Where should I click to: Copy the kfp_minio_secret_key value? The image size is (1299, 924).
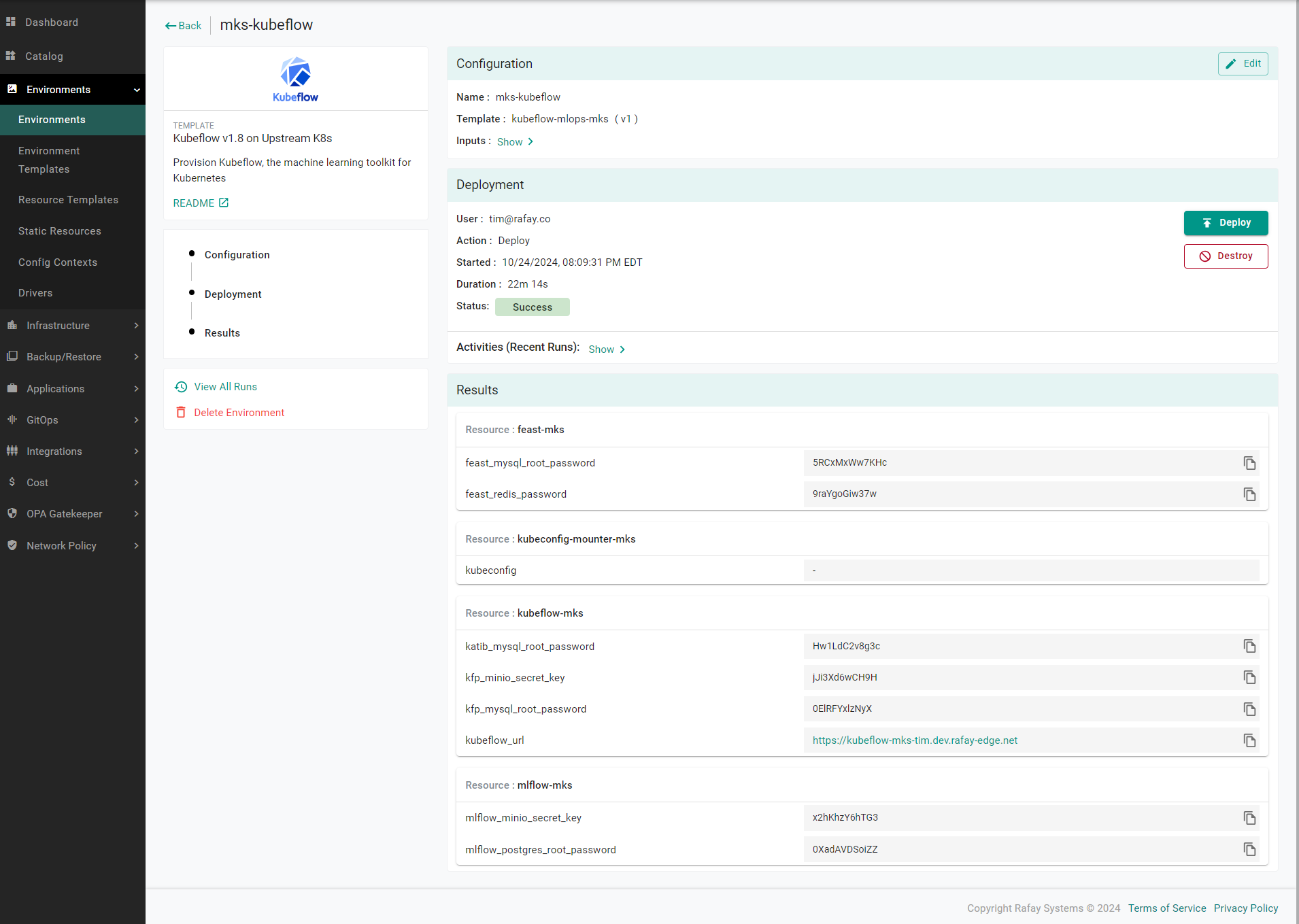pos(1249,677)
